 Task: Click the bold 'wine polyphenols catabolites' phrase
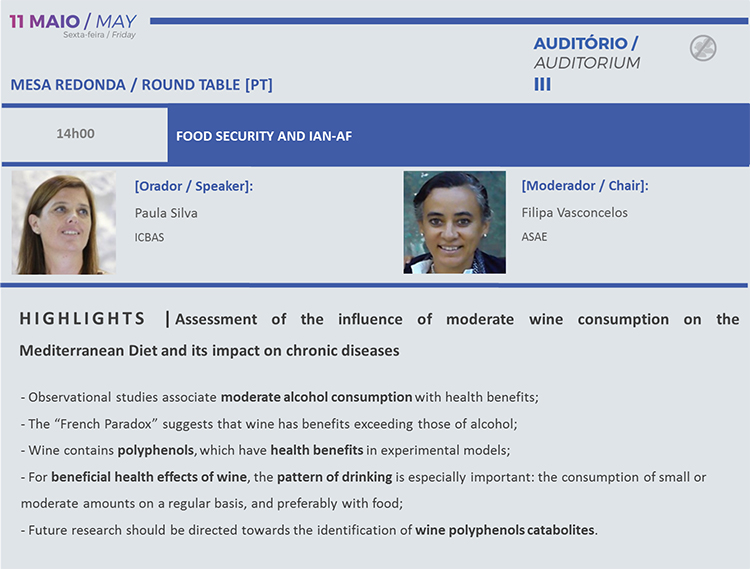click(505, 530)
